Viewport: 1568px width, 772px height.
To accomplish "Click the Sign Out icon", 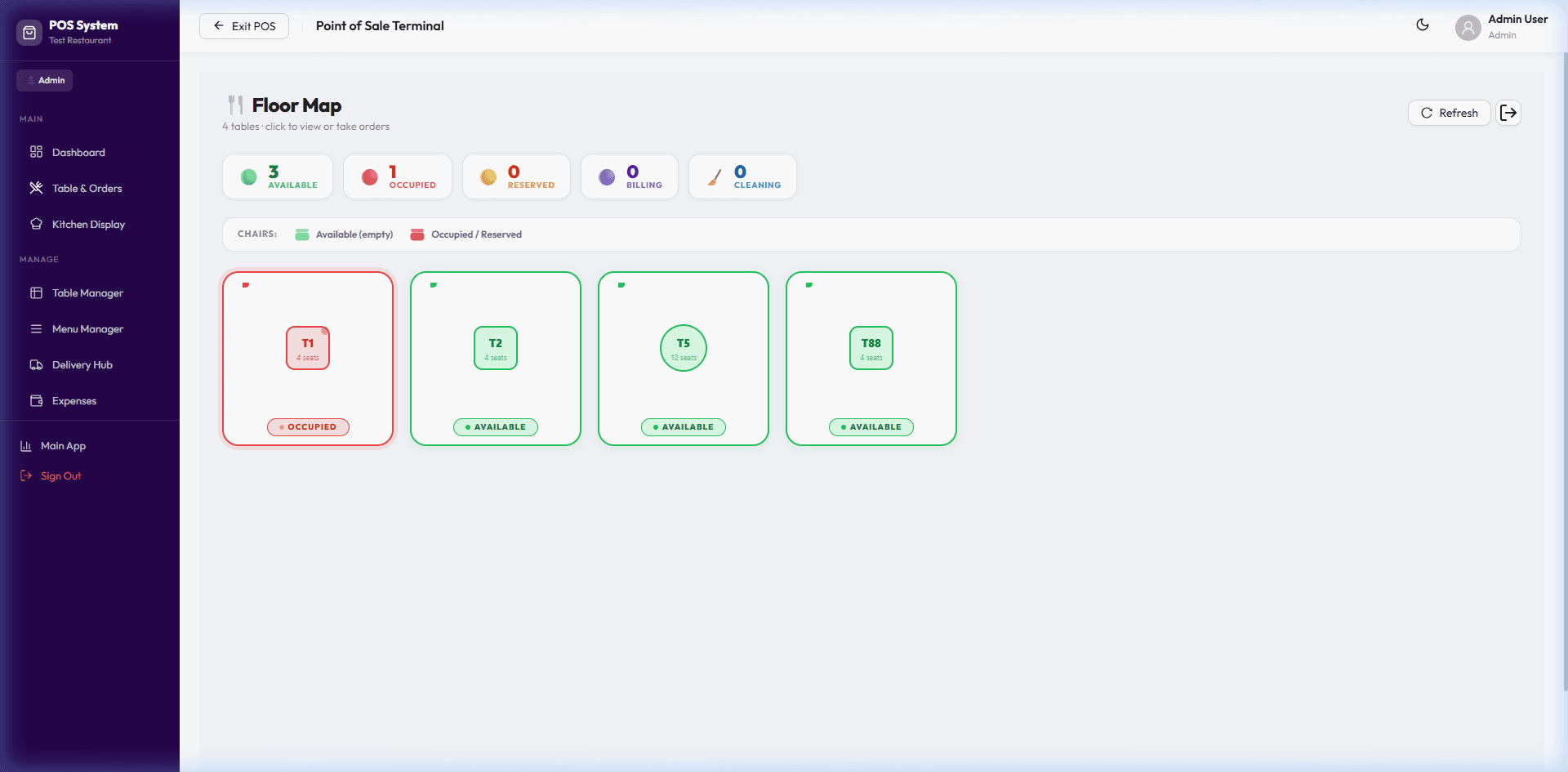I will 25,475.
